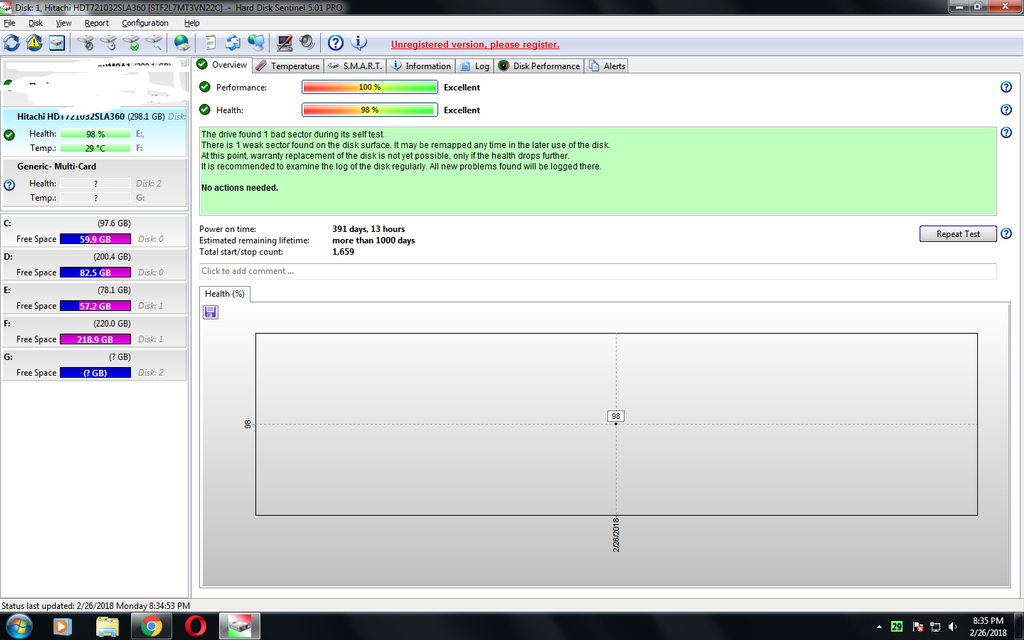Click the No actions needed. text
1024x640 pixels.
(240, 187)
